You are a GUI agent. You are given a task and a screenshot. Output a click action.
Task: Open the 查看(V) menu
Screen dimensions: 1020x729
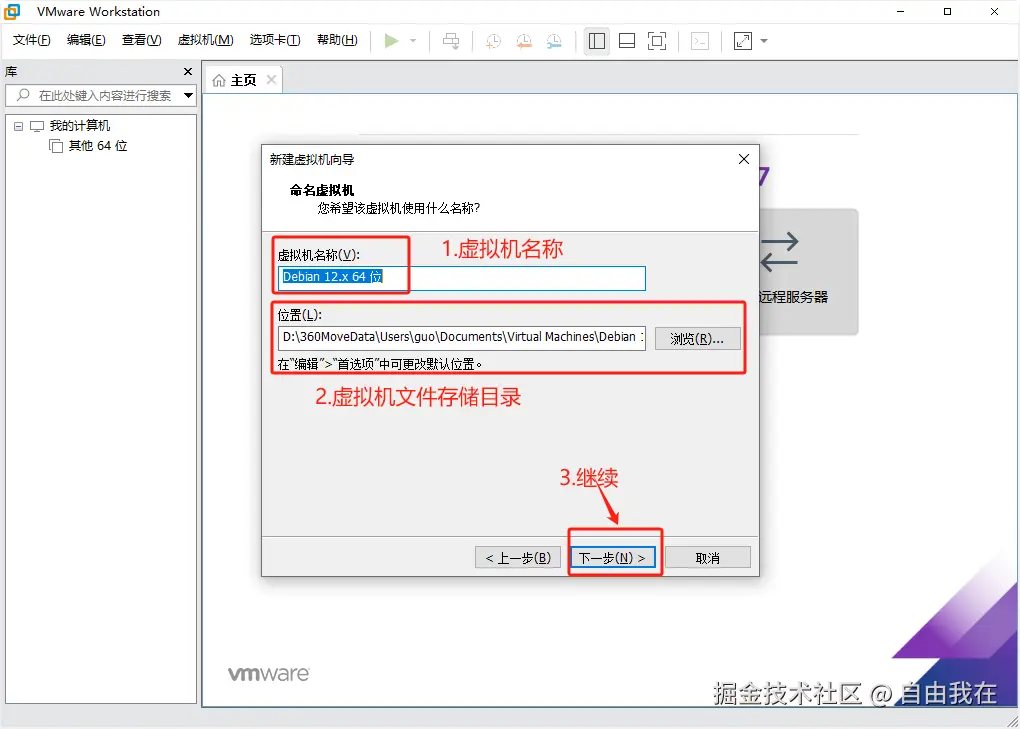(x=141, y=40)
